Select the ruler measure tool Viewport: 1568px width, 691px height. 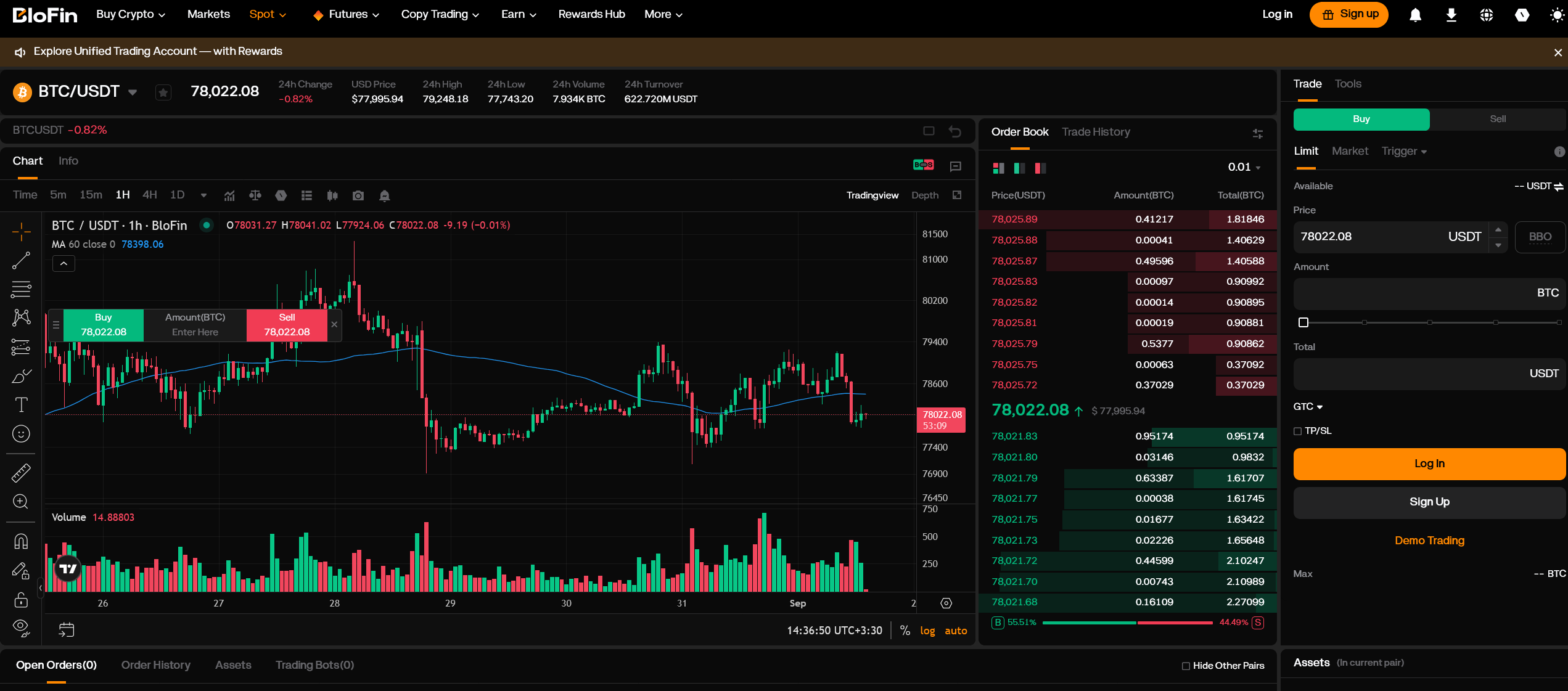tap(21, 473)
